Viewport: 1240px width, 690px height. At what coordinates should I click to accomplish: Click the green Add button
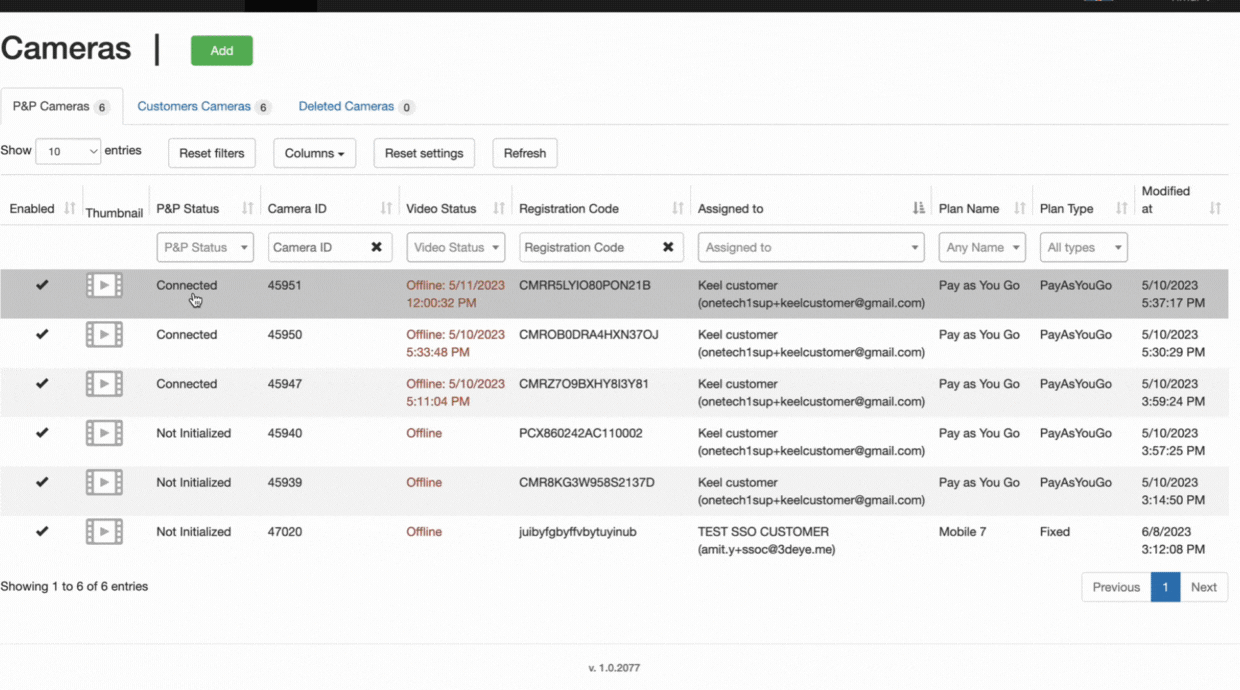[222, 51]
